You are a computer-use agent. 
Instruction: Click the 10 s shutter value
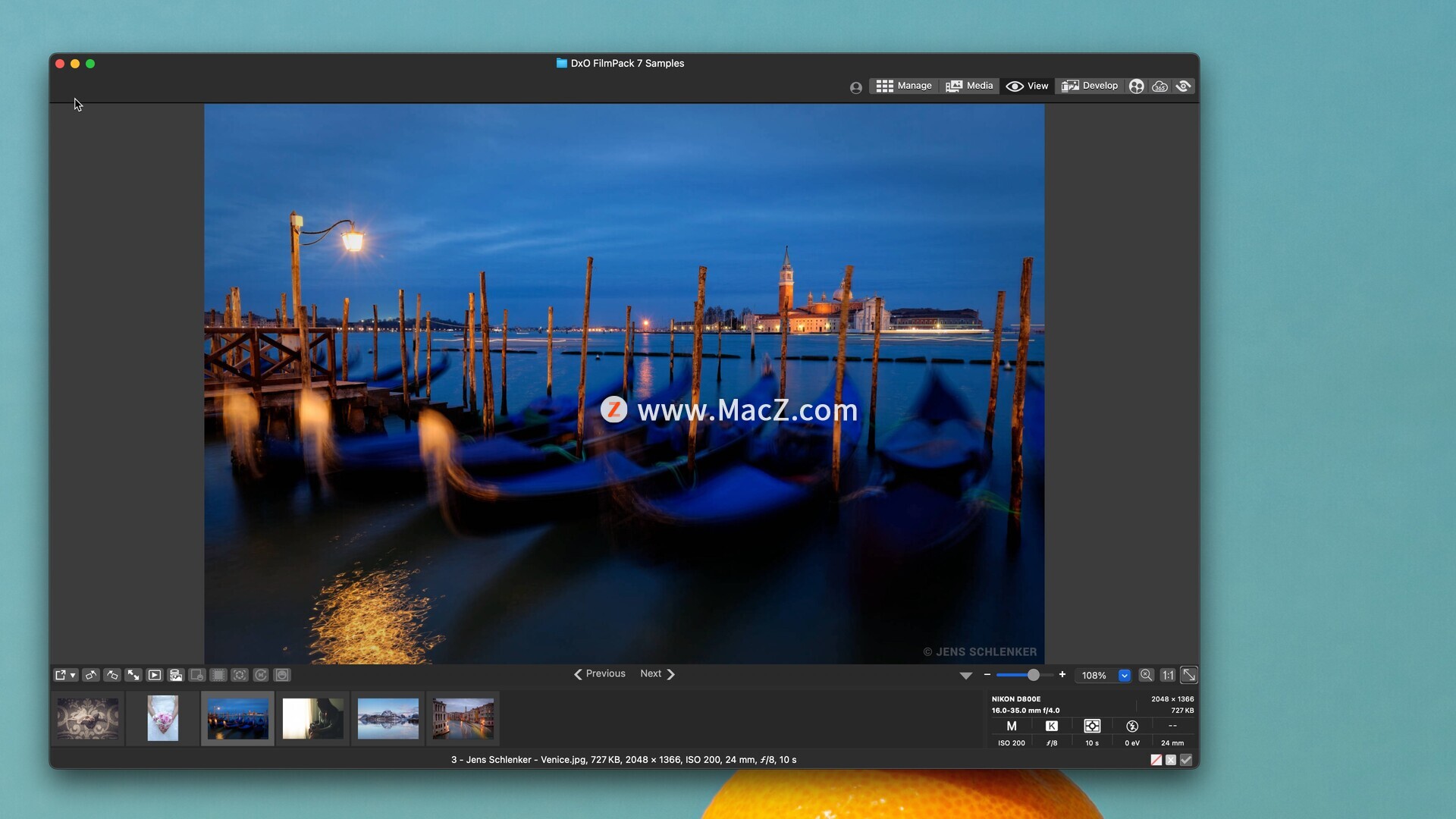[x=1092, y=743]
